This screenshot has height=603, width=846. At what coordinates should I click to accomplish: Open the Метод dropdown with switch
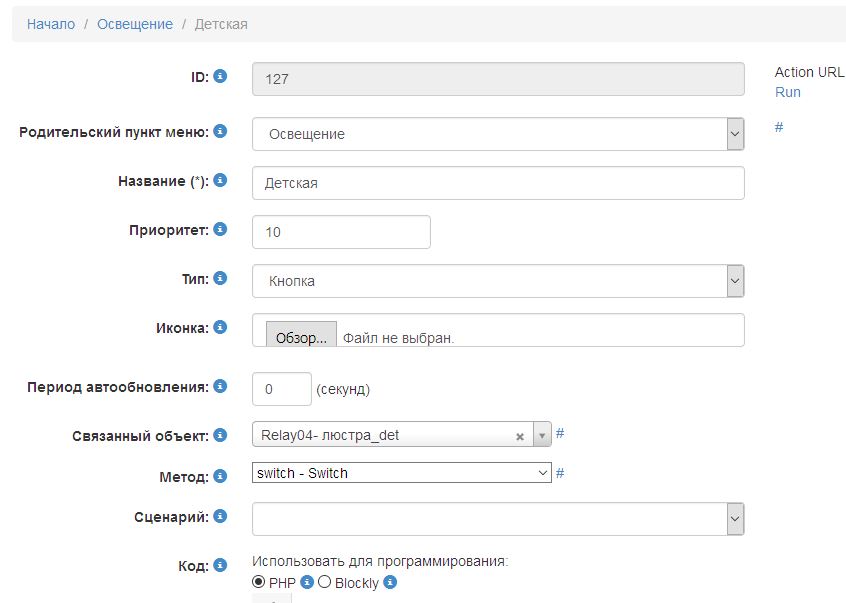pyautogui.click(x=401, y=473)
